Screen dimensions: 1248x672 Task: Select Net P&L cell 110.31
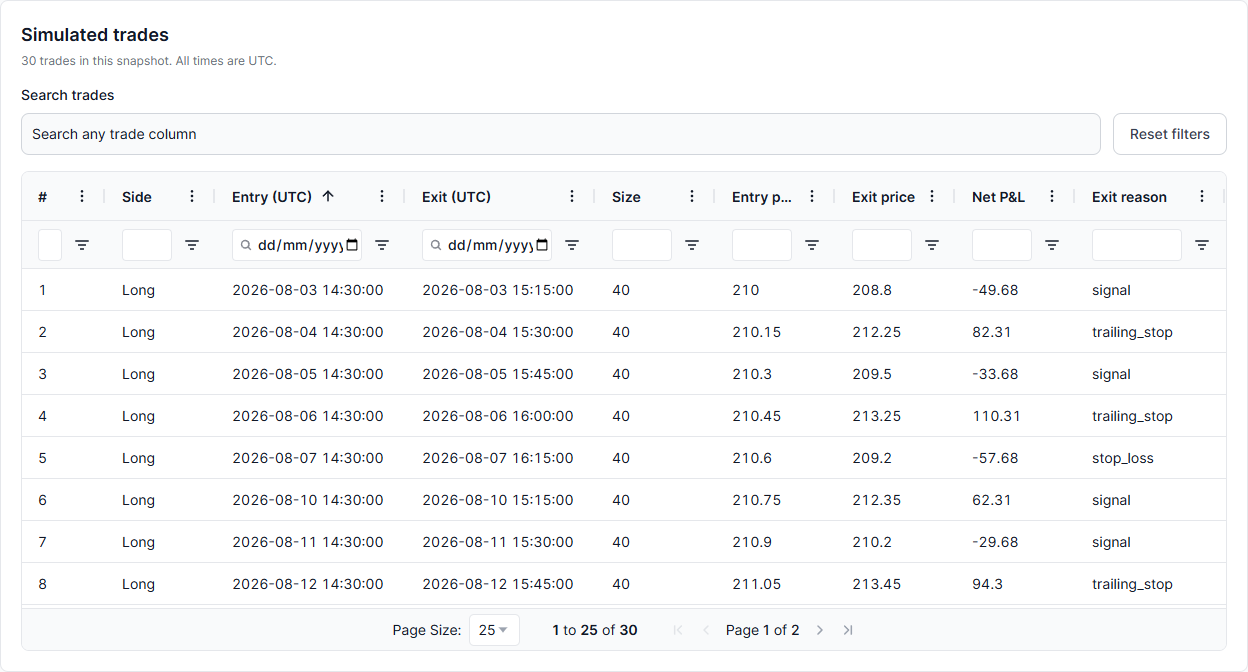click(x=1015, y=416)
